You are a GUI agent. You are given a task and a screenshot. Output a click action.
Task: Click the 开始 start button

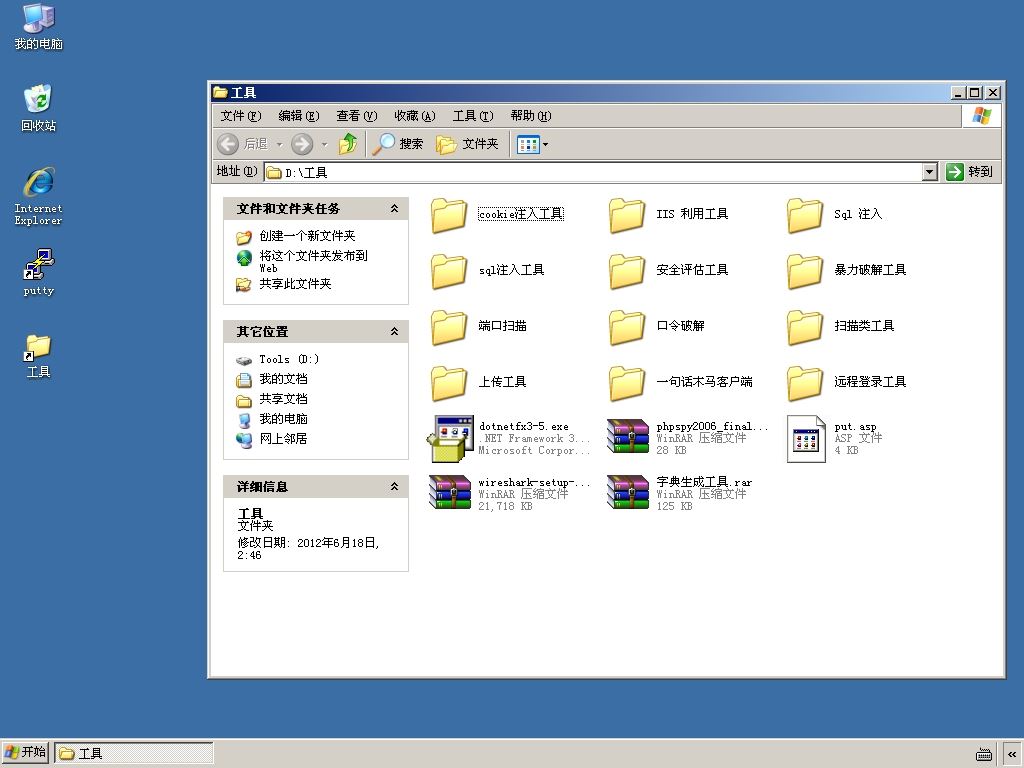coord(25,752)
